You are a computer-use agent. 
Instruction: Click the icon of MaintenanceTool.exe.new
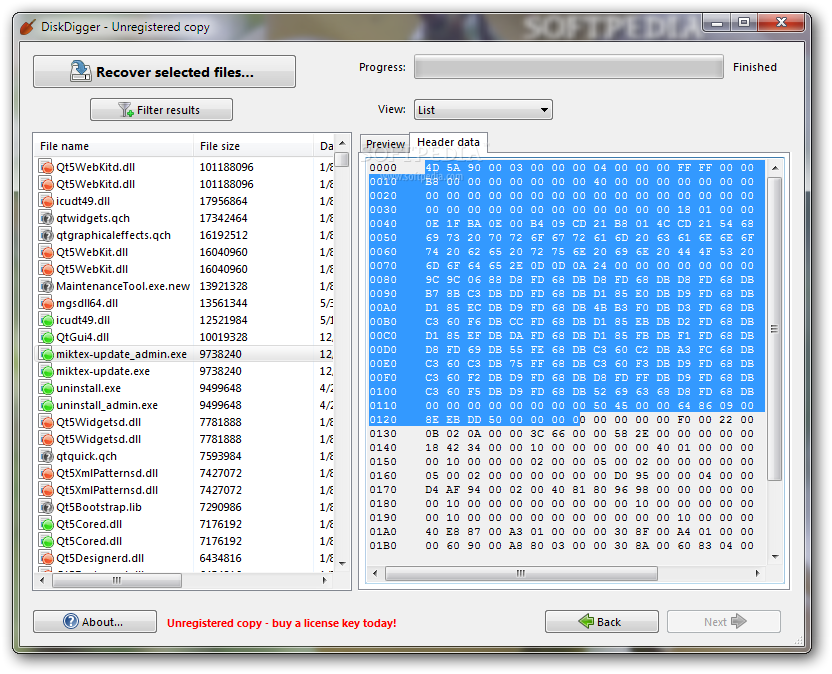(47, 286)
